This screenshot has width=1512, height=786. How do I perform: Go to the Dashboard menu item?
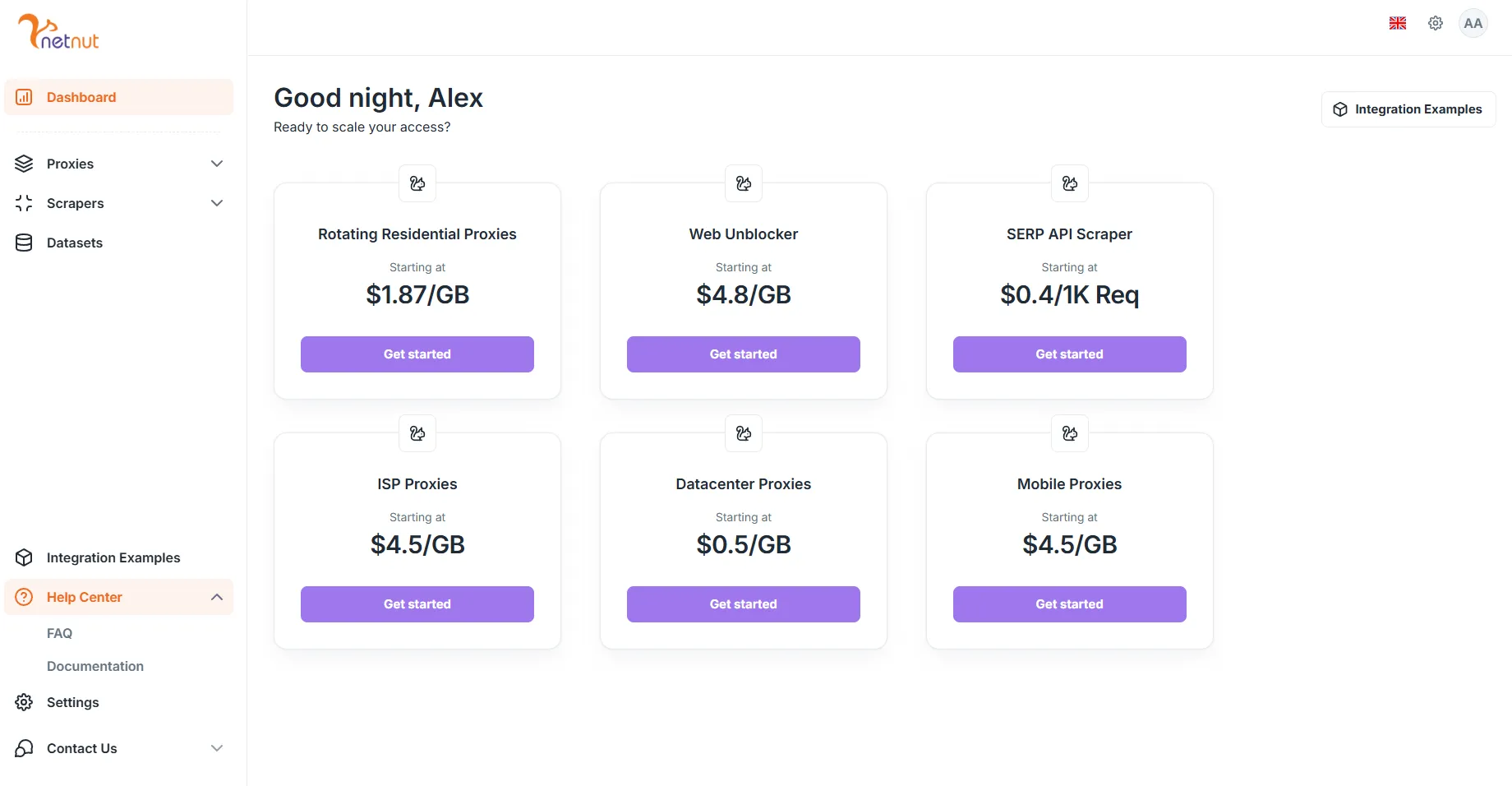pos(81,97)
